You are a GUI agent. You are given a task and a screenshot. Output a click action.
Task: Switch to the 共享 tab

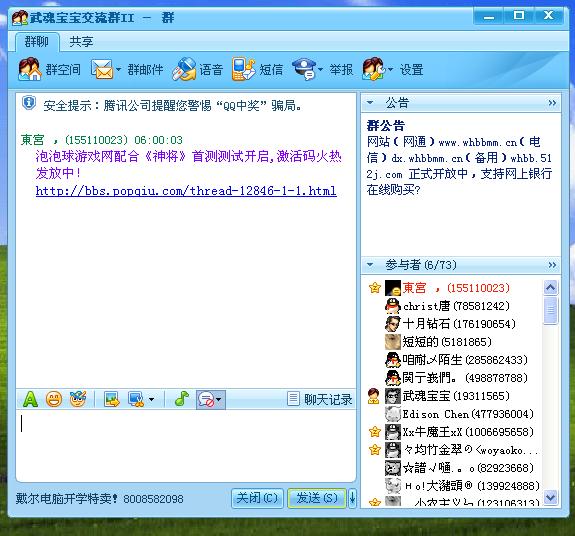(81, 41)
